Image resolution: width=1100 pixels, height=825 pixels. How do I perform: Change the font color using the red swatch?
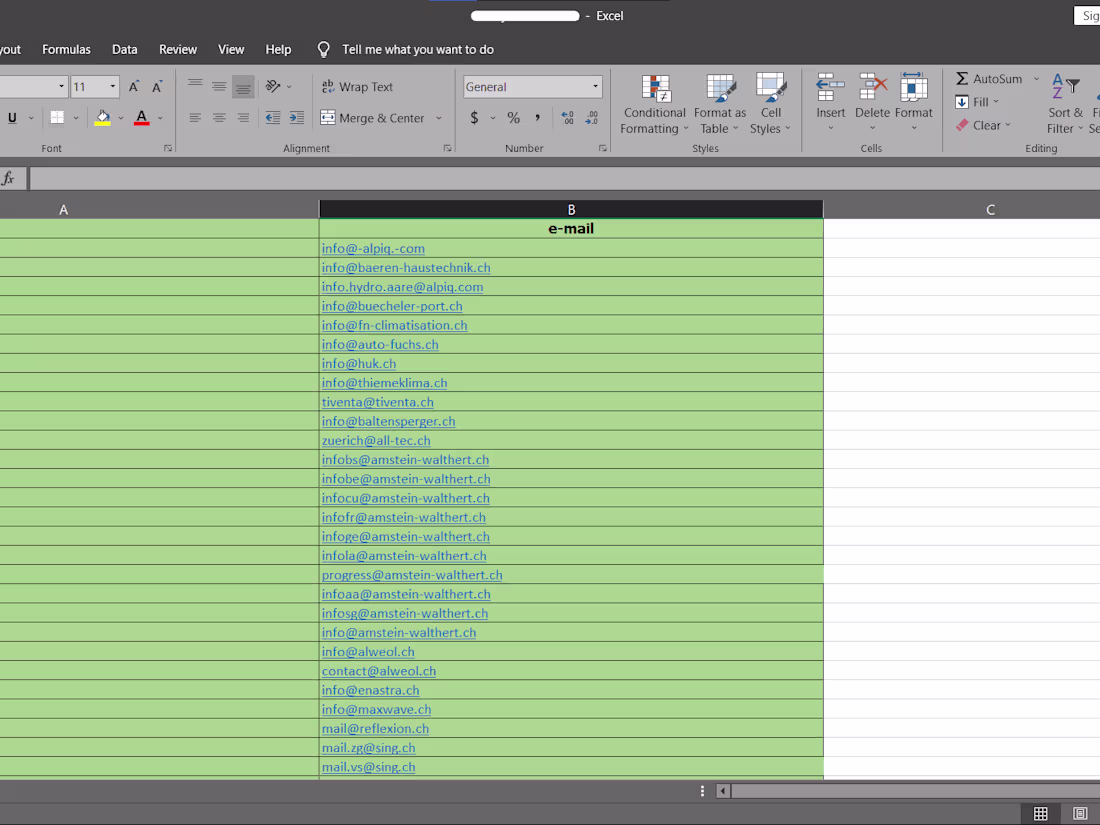(x=144, y=117)
